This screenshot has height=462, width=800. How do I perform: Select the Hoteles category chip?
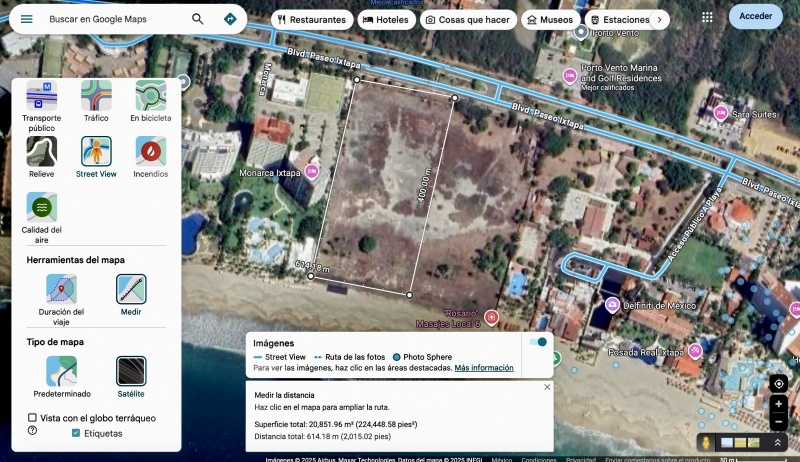[x=384, y=19]
